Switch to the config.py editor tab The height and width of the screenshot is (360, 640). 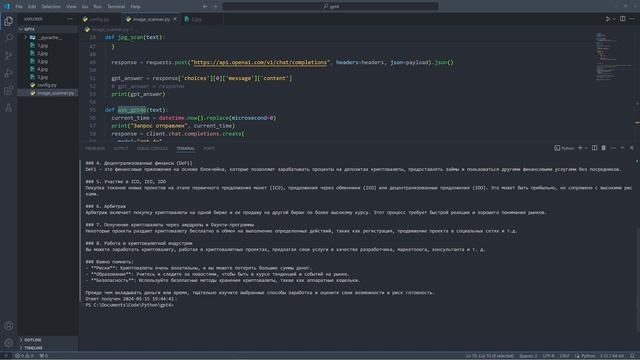tap(100, 19)
